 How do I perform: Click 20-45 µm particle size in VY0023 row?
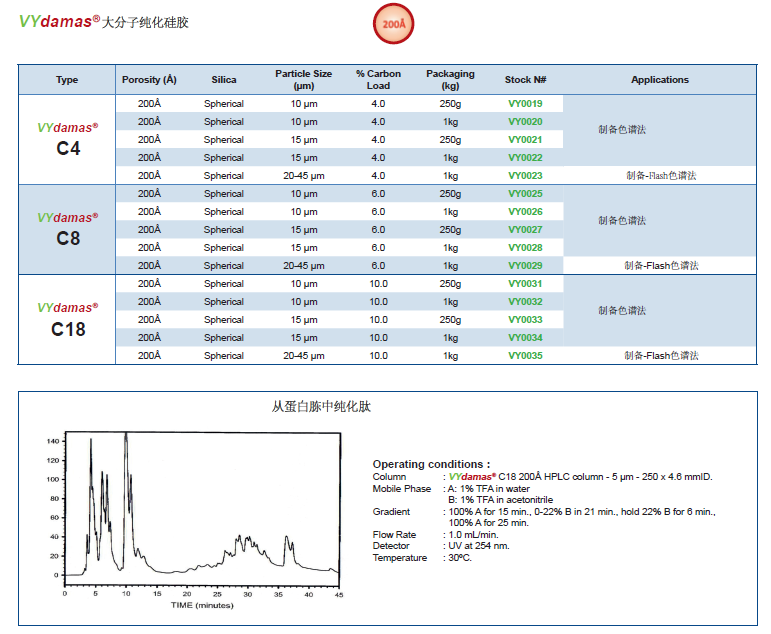point(303,176)
